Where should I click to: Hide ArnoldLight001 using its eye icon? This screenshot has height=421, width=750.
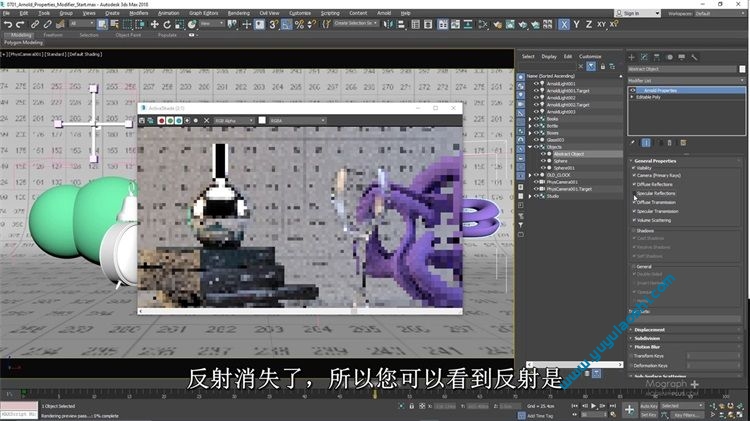coord(536,83)
